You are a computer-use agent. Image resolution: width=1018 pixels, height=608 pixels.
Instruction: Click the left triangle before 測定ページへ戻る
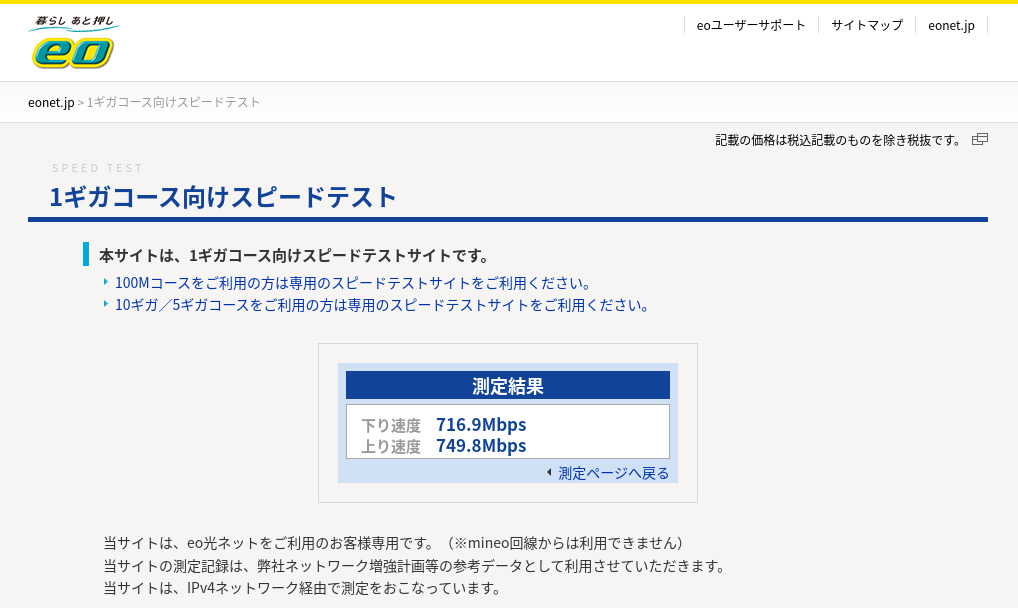click(549, 473)
